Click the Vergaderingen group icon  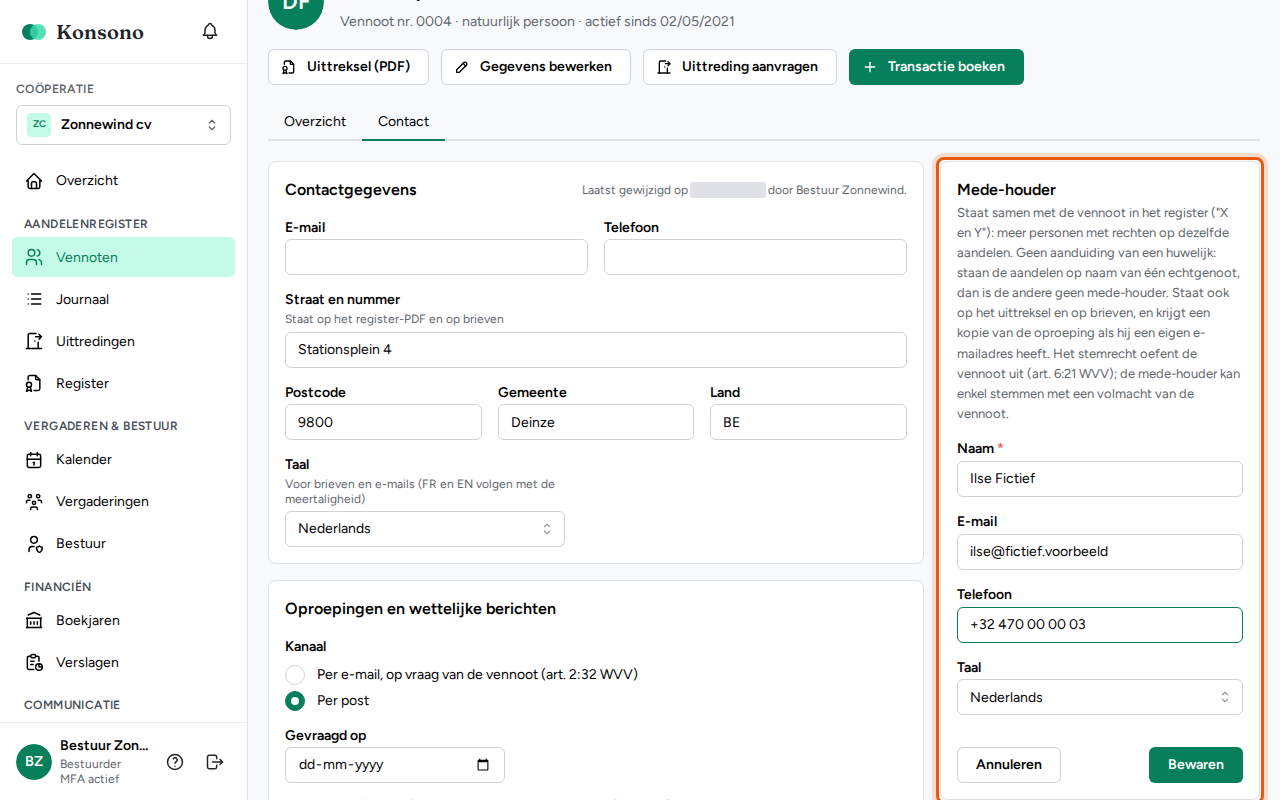pos(34,502)
